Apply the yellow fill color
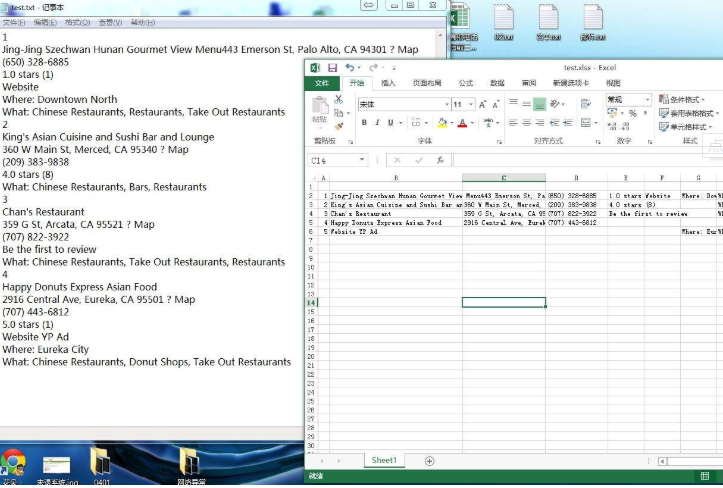 coord(442,123)
